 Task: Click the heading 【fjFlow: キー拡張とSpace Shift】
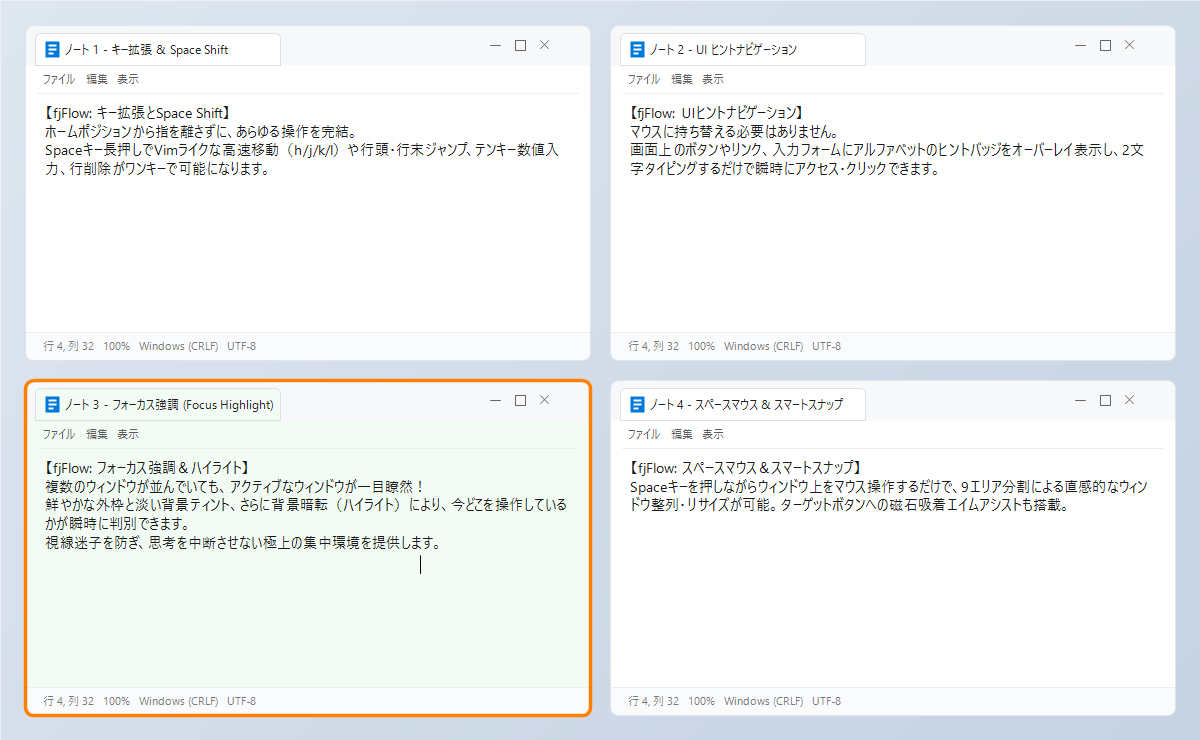tap(139, 113)
